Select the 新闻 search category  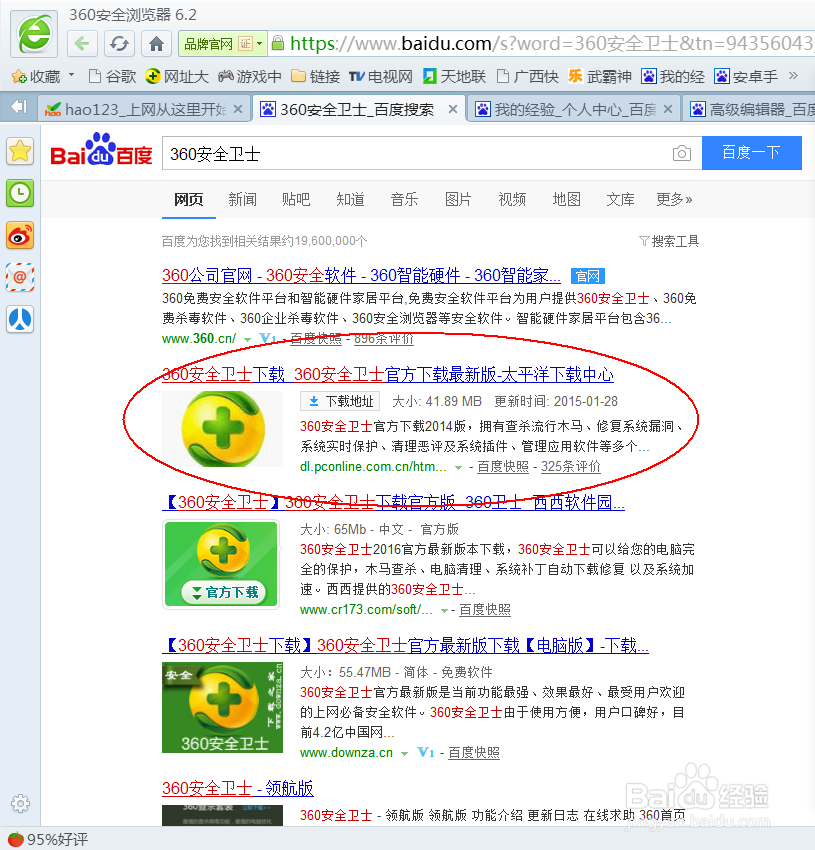(x=242, y=199)
